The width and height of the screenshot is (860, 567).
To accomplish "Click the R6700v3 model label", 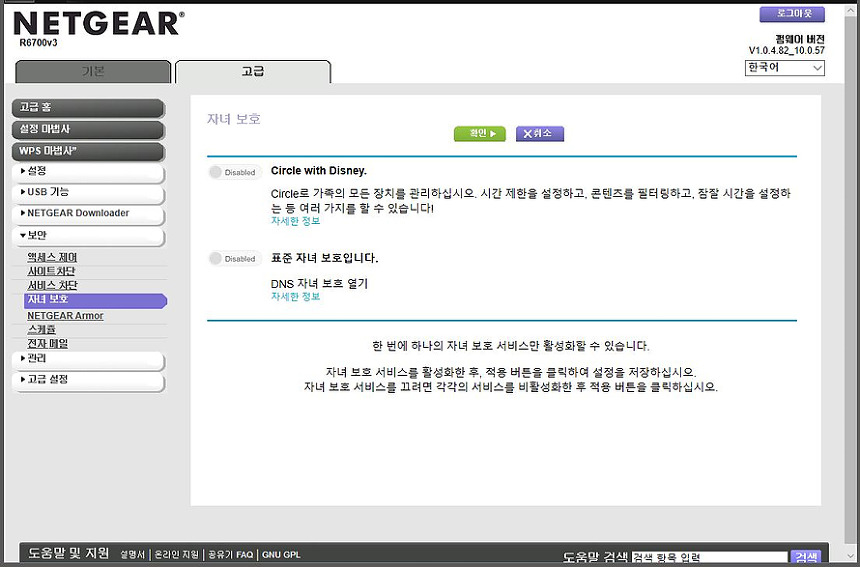I will point(38,43).
